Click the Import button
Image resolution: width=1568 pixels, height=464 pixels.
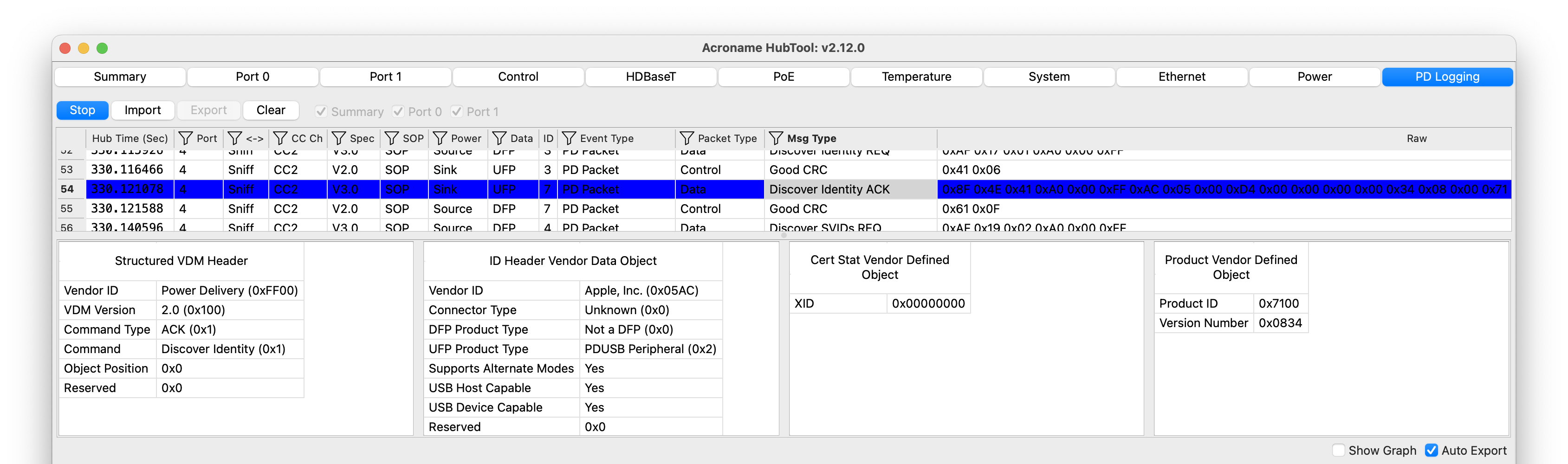pyautogui.click(x=143, y=110)
